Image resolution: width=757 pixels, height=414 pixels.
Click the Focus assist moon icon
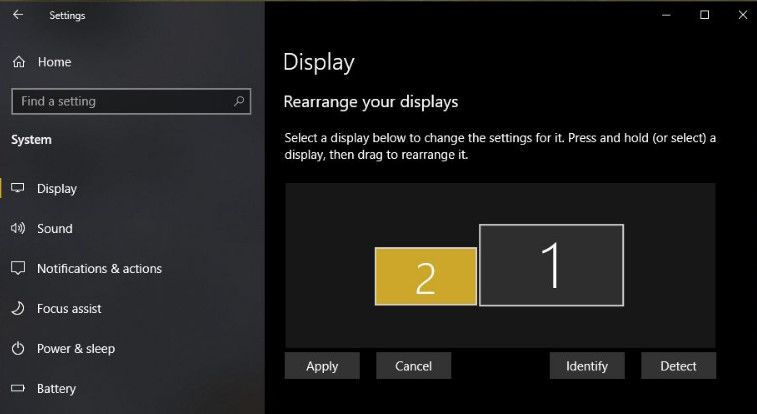click(x=18, y=308)
